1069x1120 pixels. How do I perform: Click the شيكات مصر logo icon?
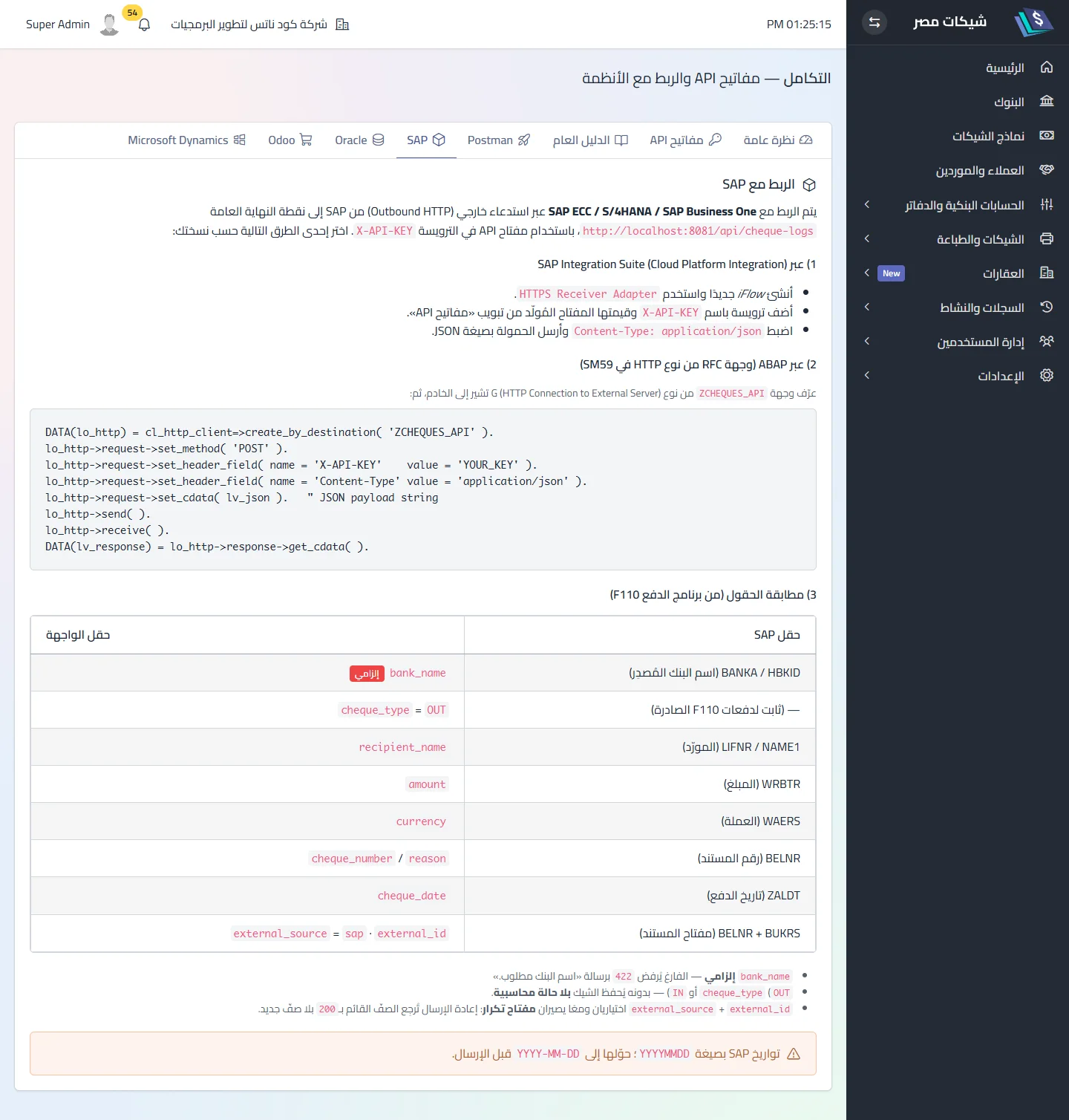[1033, 22]
